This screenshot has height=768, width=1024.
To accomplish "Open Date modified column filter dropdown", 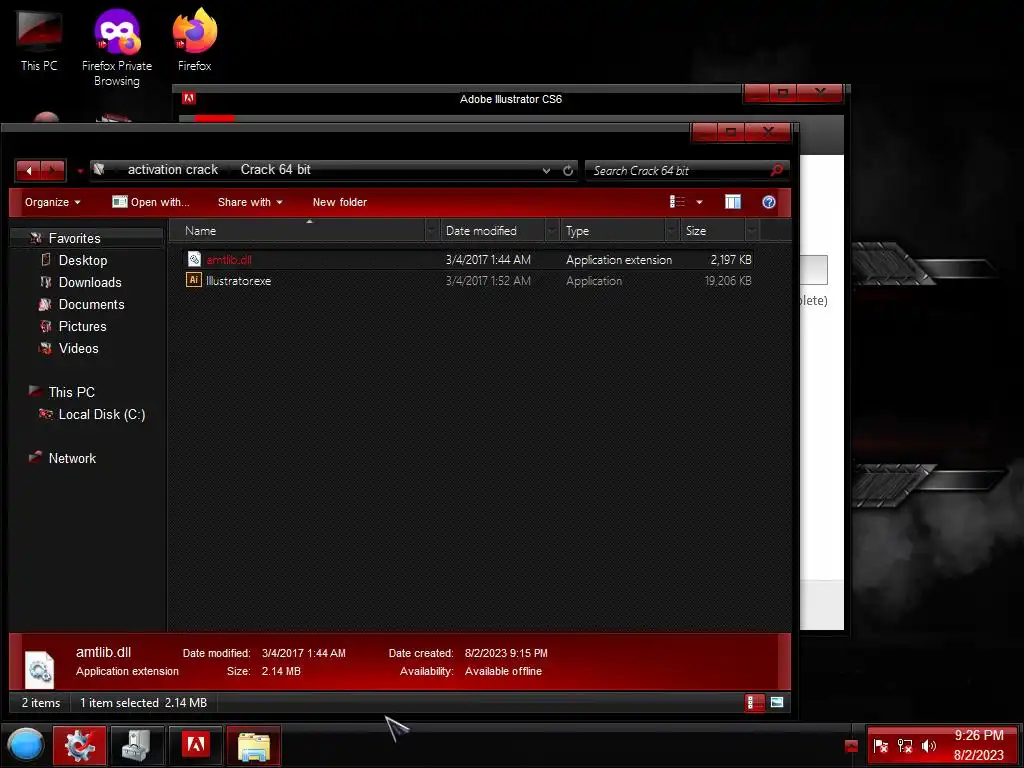I will point(552,231).
